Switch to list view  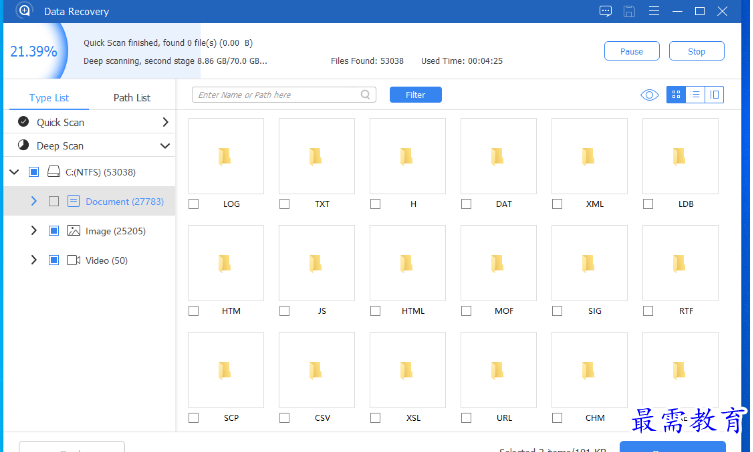tap(695, 95)
